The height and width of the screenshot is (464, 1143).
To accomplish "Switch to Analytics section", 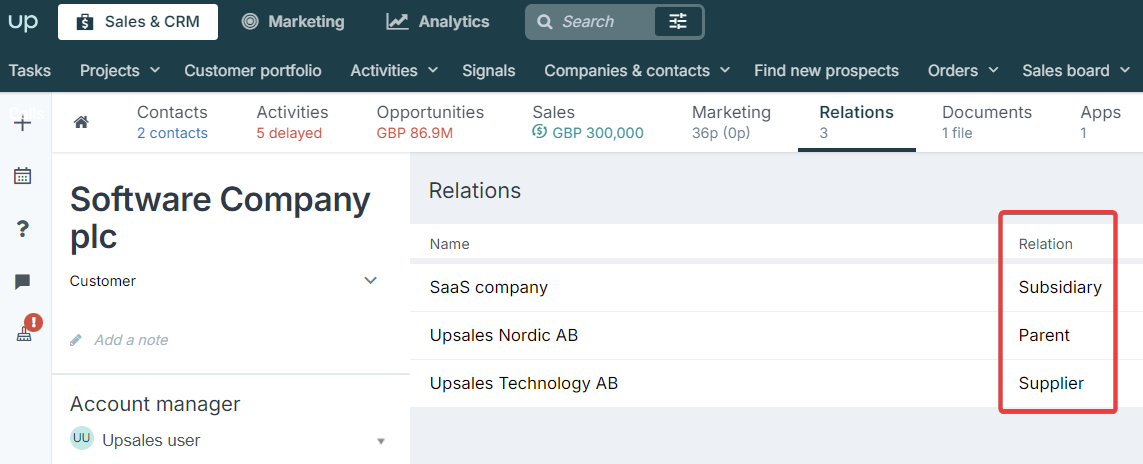I will pos(438,22).
